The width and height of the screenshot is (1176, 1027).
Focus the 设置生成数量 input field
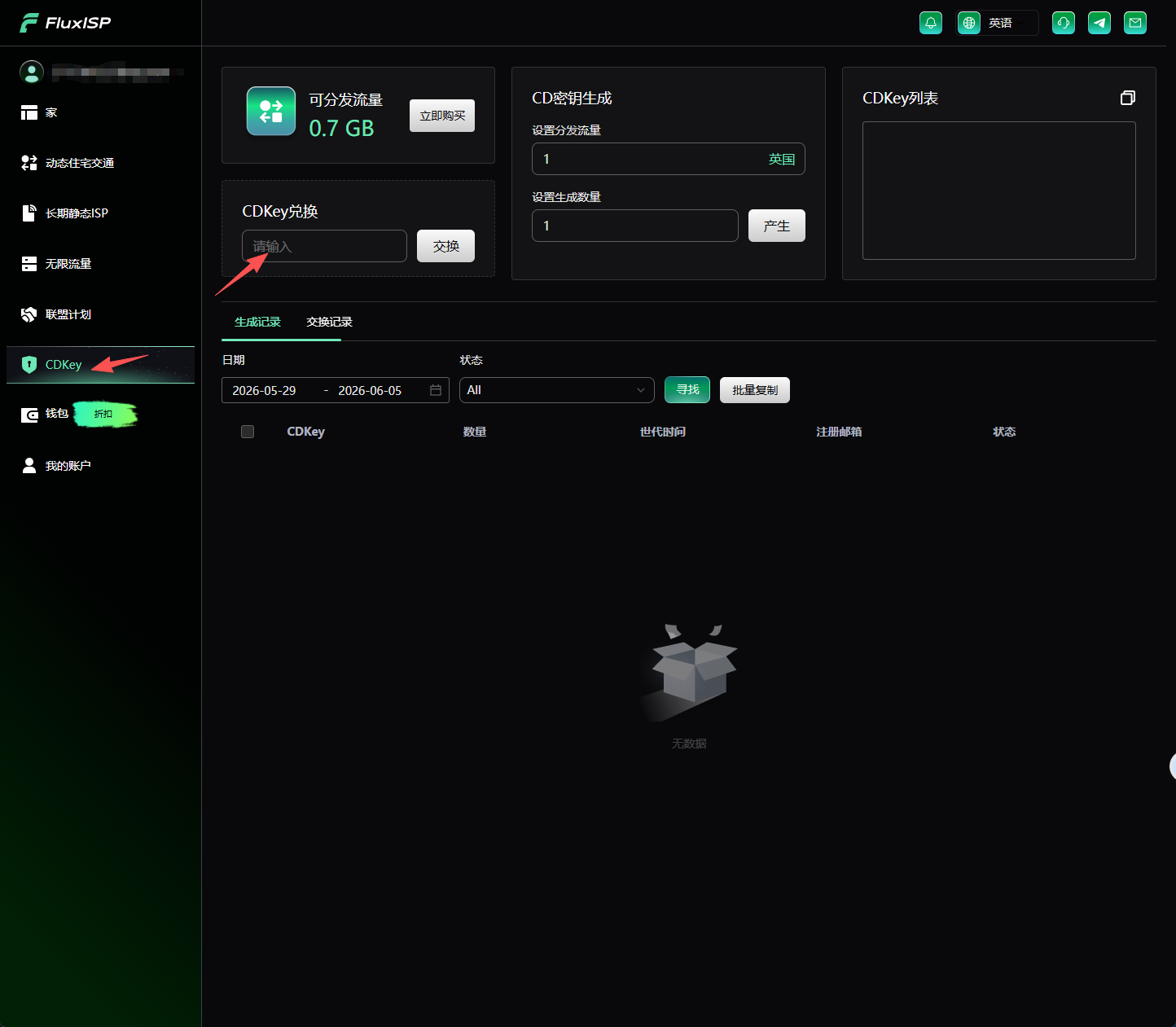point(635,226)
